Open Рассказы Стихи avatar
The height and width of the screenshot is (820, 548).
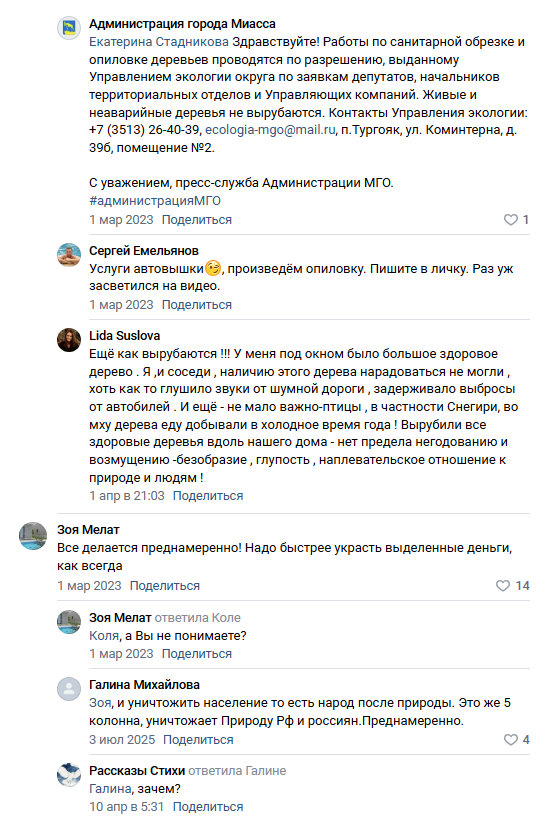pyautogui.click(x=69, y=775)
